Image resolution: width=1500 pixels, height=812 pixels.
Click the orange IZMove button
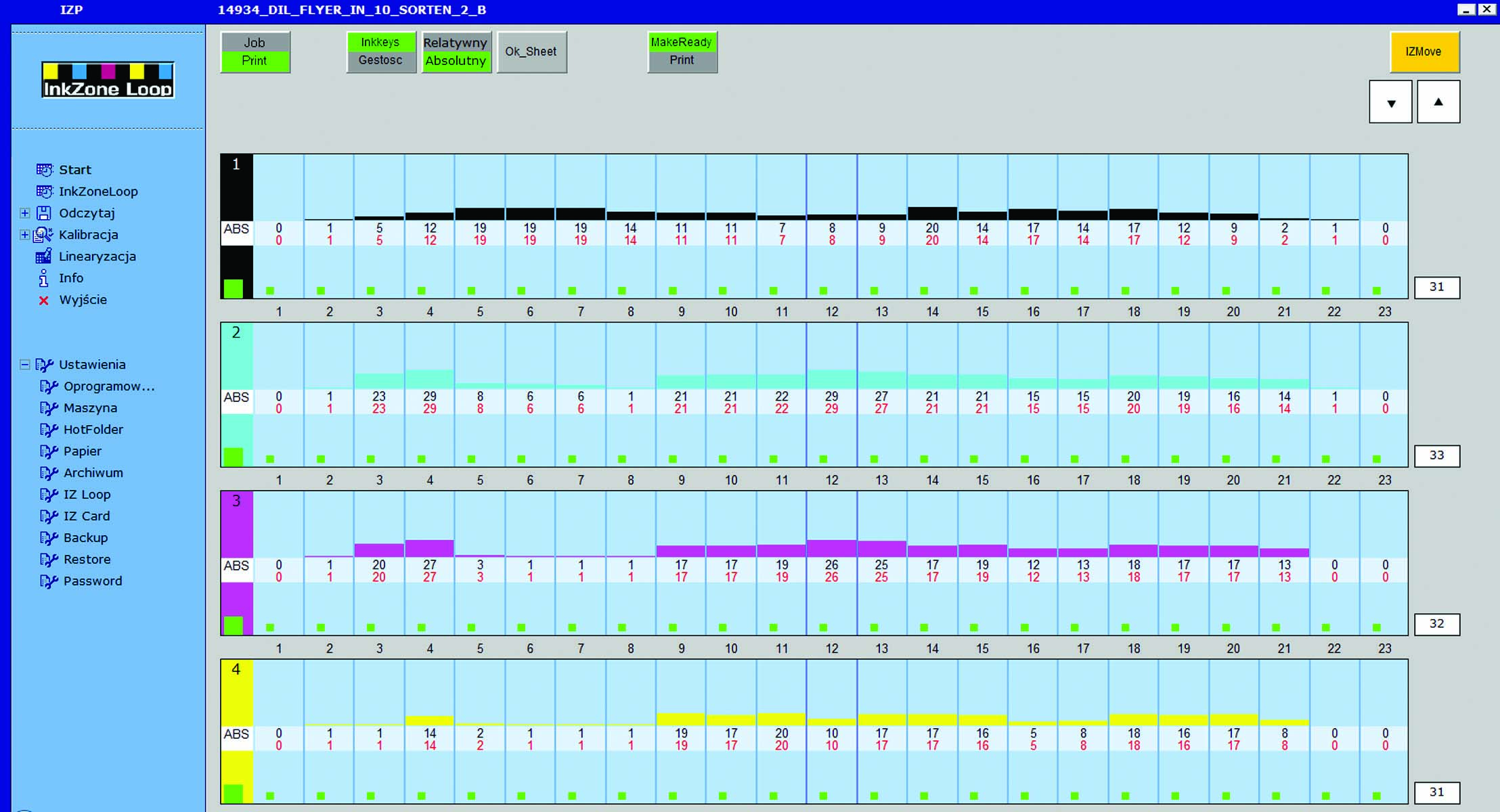click(x=1424, y=52)
